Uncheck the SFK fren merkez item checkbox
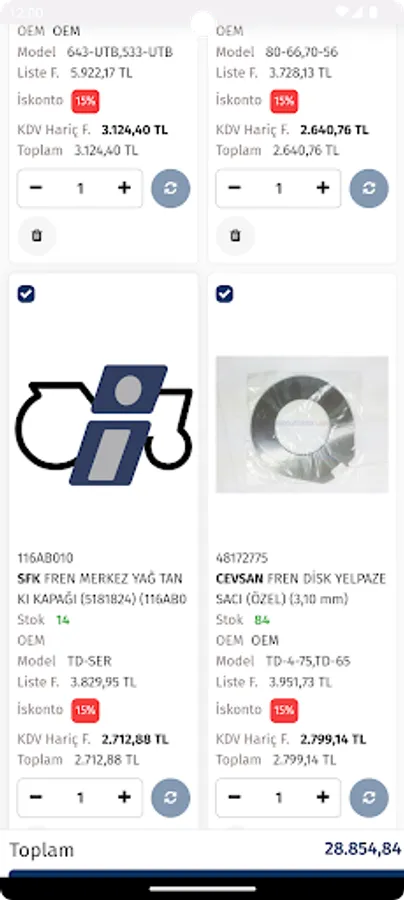 point(26,294)
